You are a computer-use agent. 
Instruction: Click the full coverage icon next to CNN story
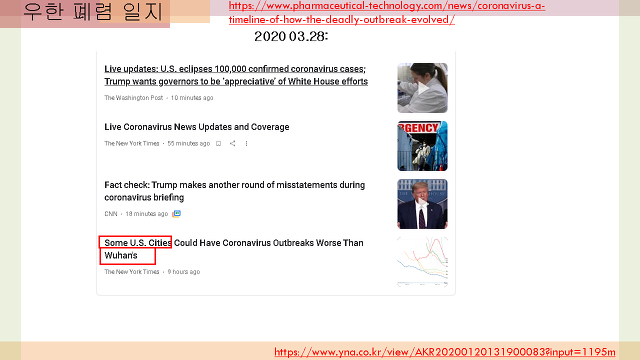(176, 213)
